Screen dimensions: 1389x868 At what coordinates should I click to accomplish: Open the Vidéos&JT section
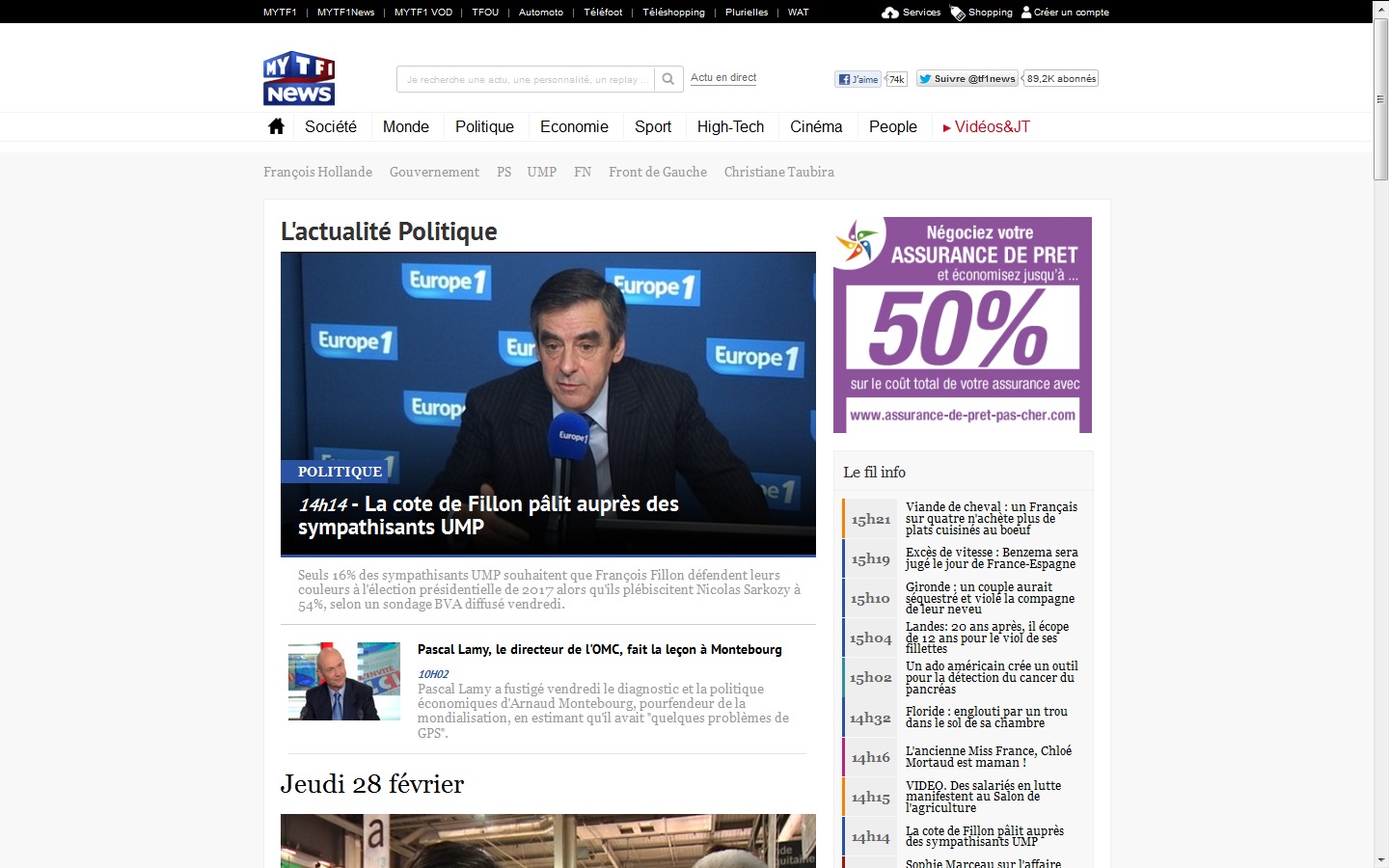click(x=987, y=126)
